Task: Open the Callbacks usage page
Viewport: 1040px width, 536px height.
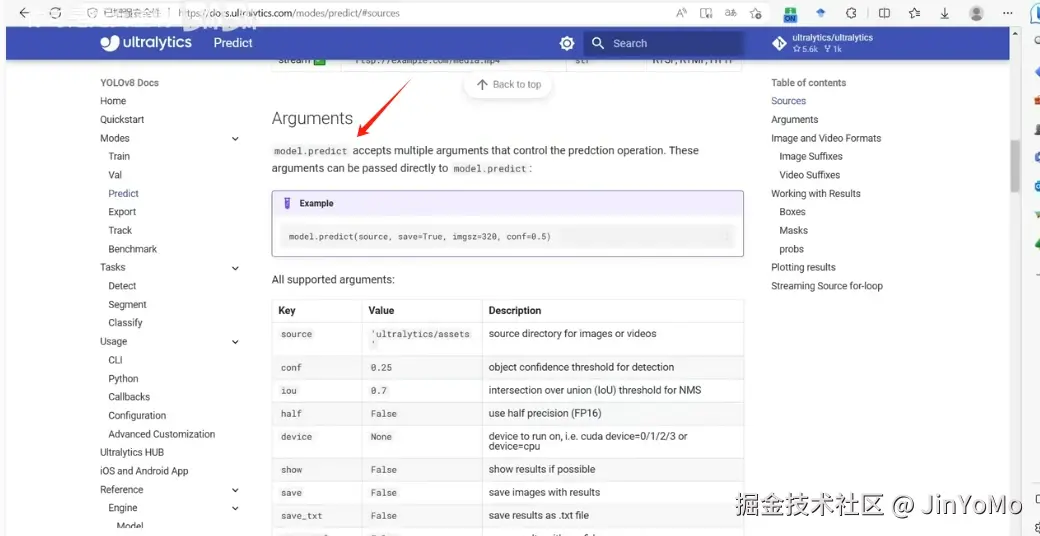Action: coord(129,397)
